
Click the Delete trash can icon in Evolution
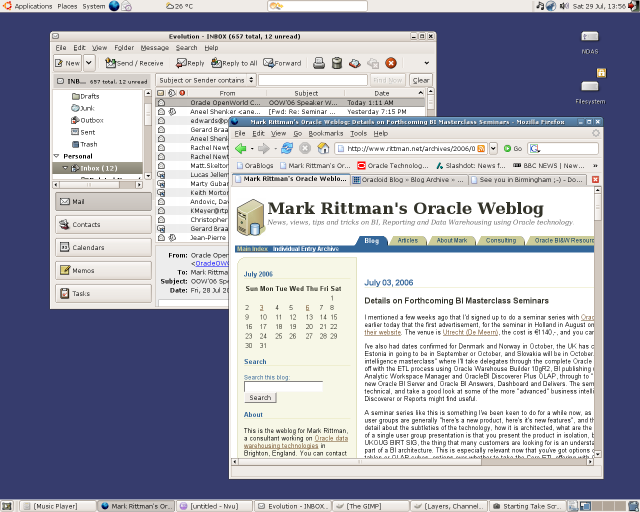click(337, 63)
